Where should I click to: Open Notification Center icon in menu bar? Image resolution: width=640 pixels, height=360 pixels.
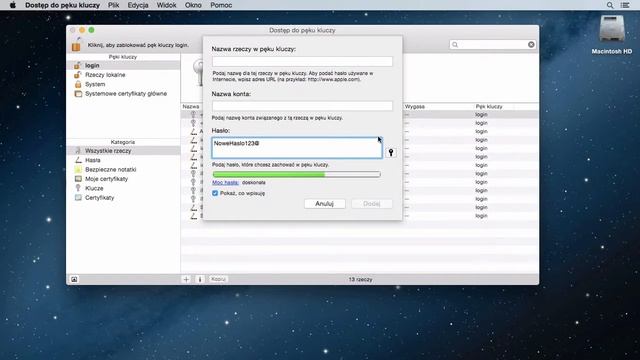coord(625,5)
